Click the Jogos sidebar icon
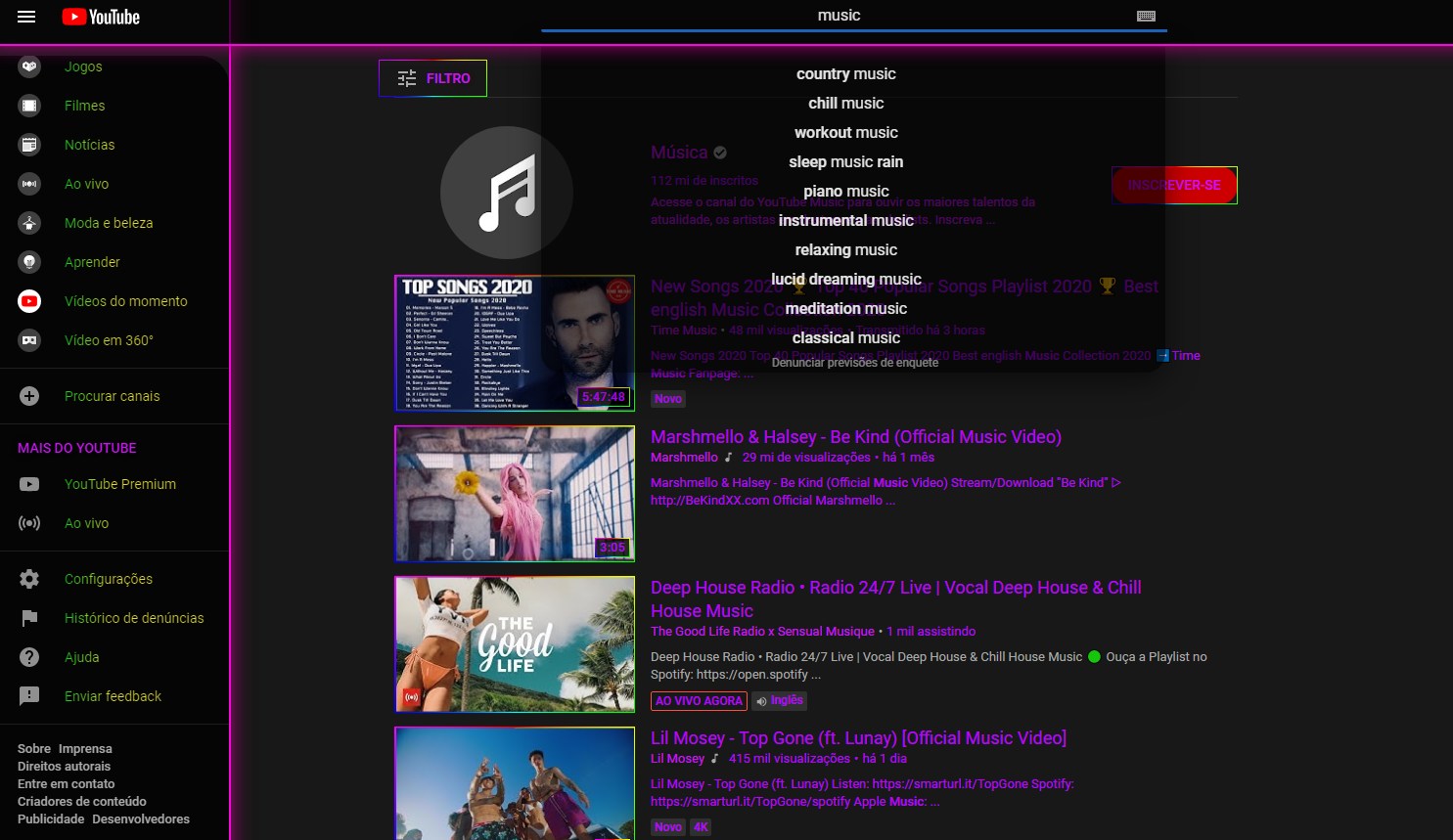Image resolution: width=1453 pixels, height=840 pixels. [29, 66]
